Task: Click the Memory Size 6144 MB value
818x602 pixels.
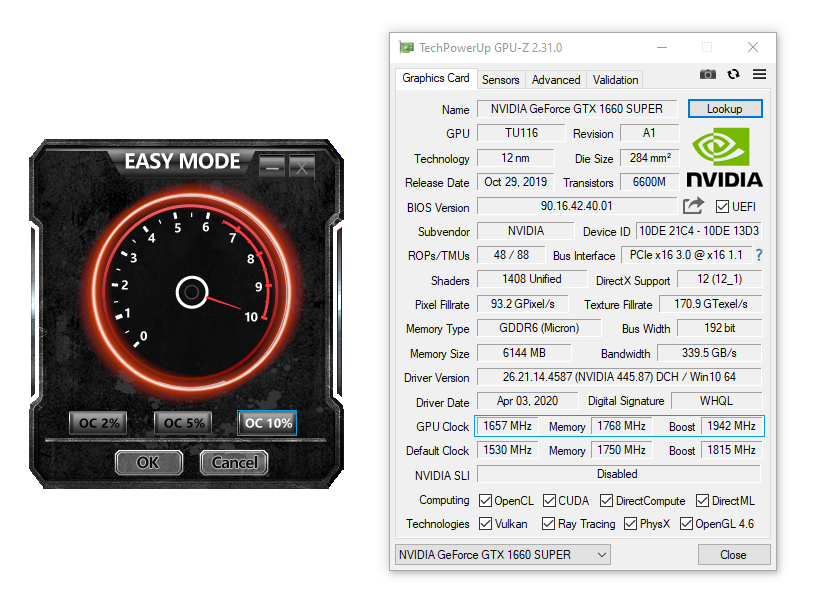Action: (x=524, y=353)
